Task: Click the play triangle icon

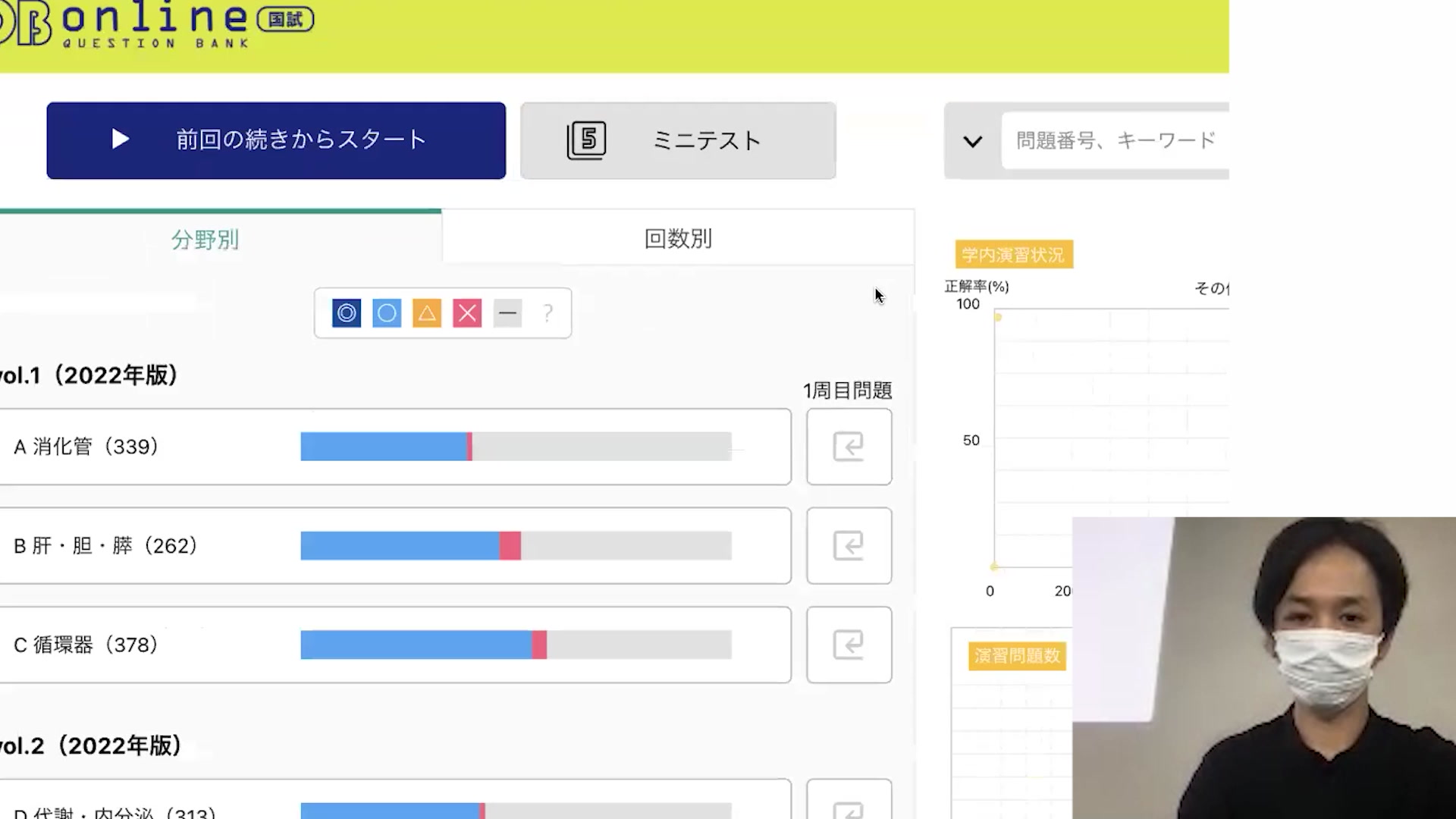Action: [x=120, y=140]
